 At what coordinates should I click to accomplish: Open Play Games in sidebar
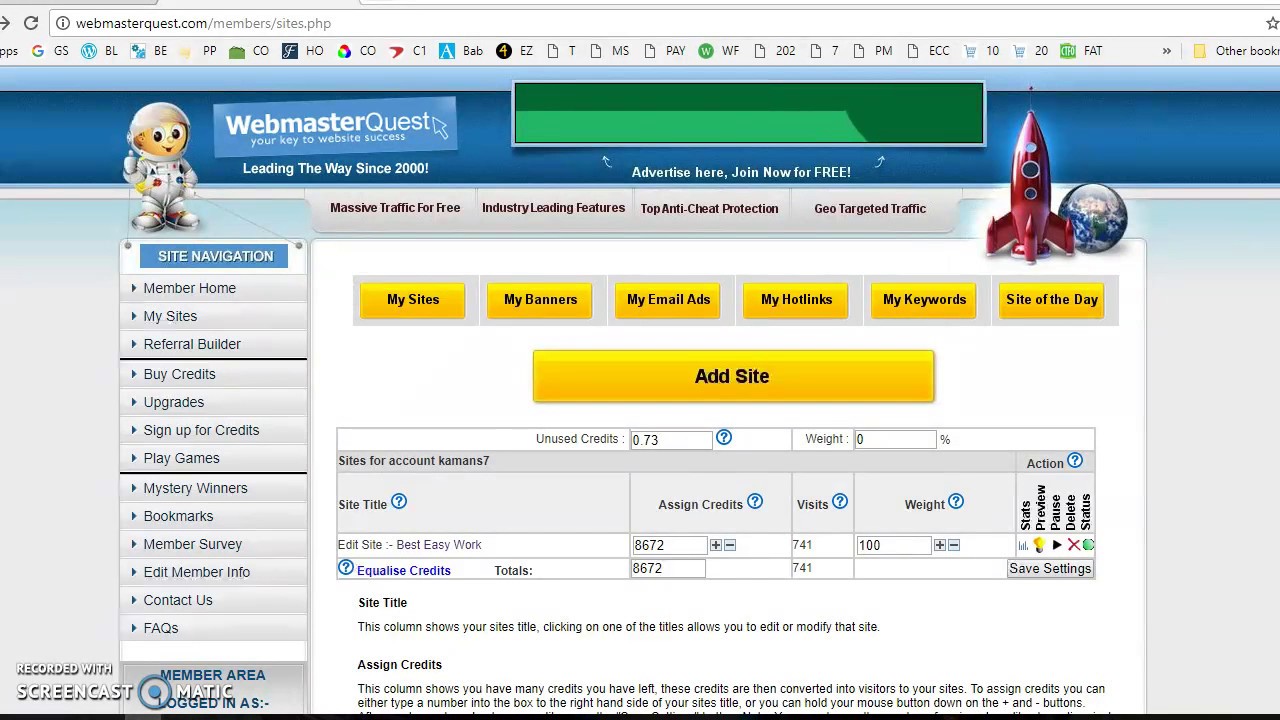tap(181, 458)
